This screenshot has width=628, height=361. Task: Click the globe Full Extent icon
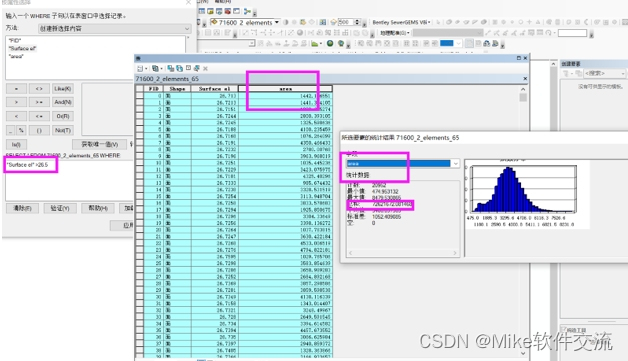point(330,43)
